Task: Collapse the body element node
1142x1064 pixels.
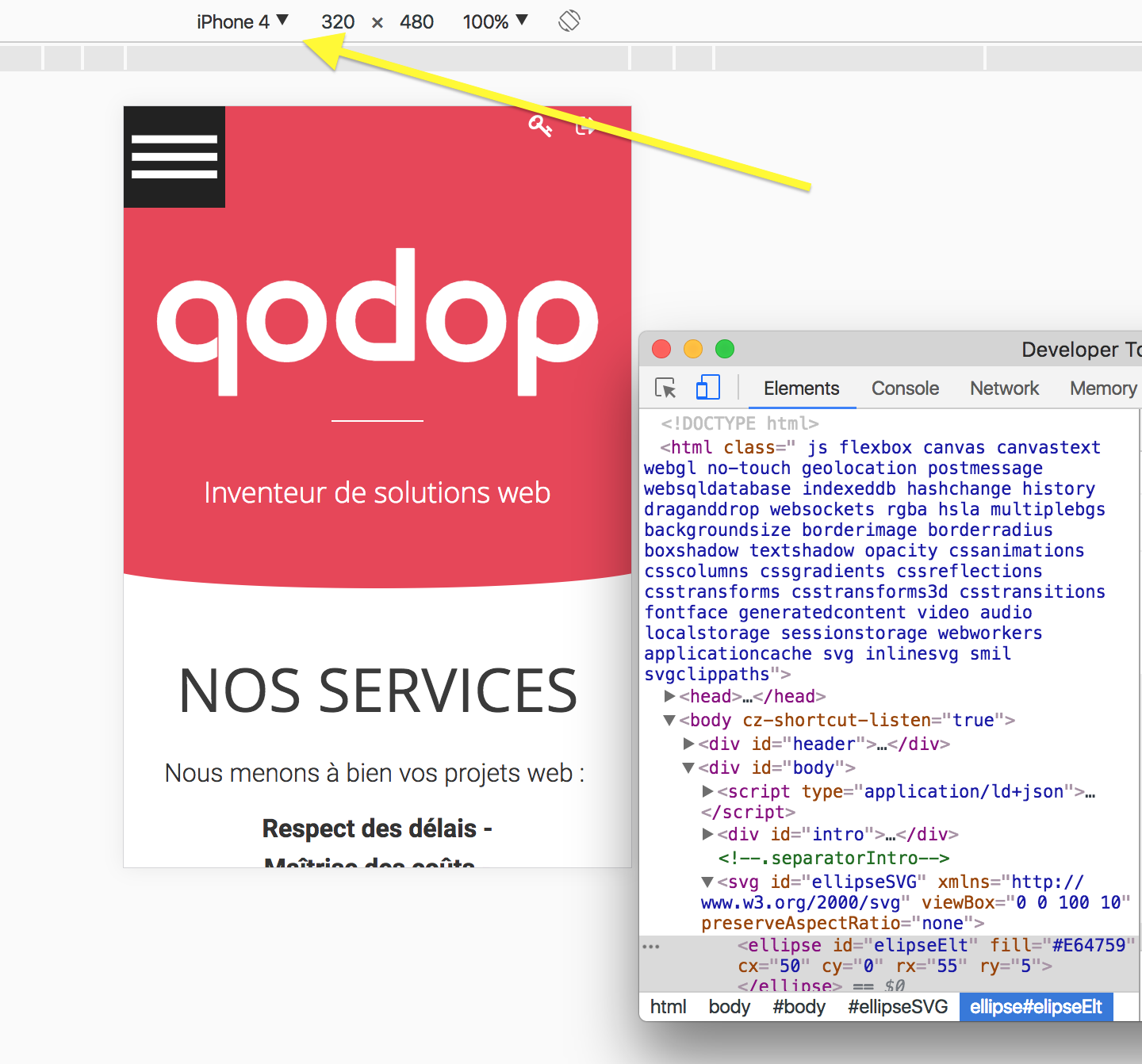Action: coord(669,720)
